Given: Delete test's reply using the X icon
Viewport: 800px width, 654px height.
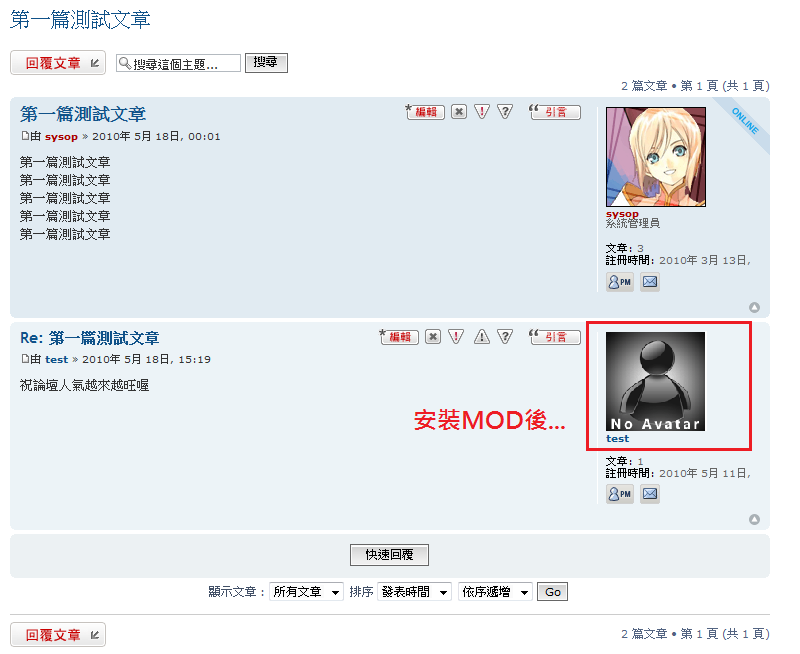Looking at the screenshot, I should [x=433, y=337].
